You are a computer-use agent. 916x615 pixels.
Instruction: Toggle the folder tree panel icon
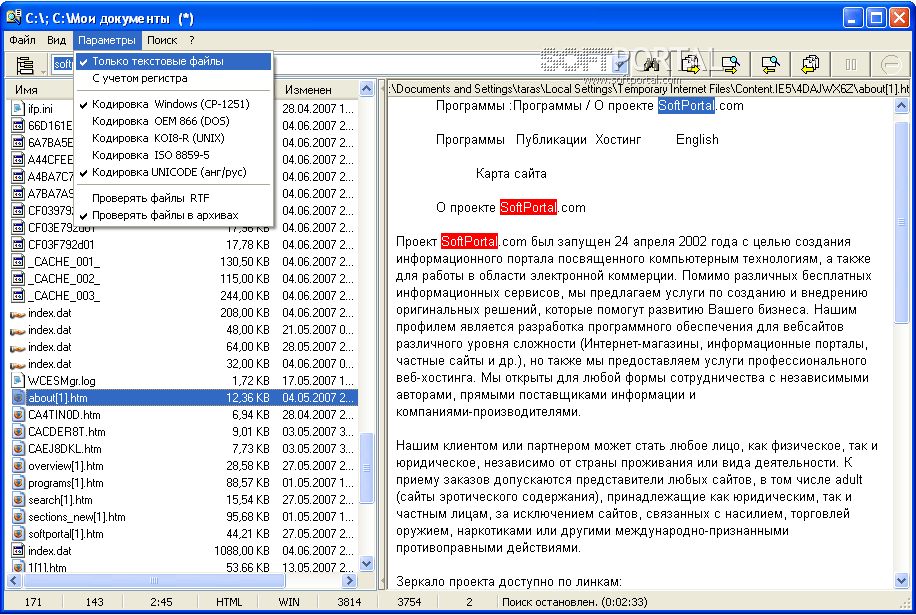(x=25, y=65)
